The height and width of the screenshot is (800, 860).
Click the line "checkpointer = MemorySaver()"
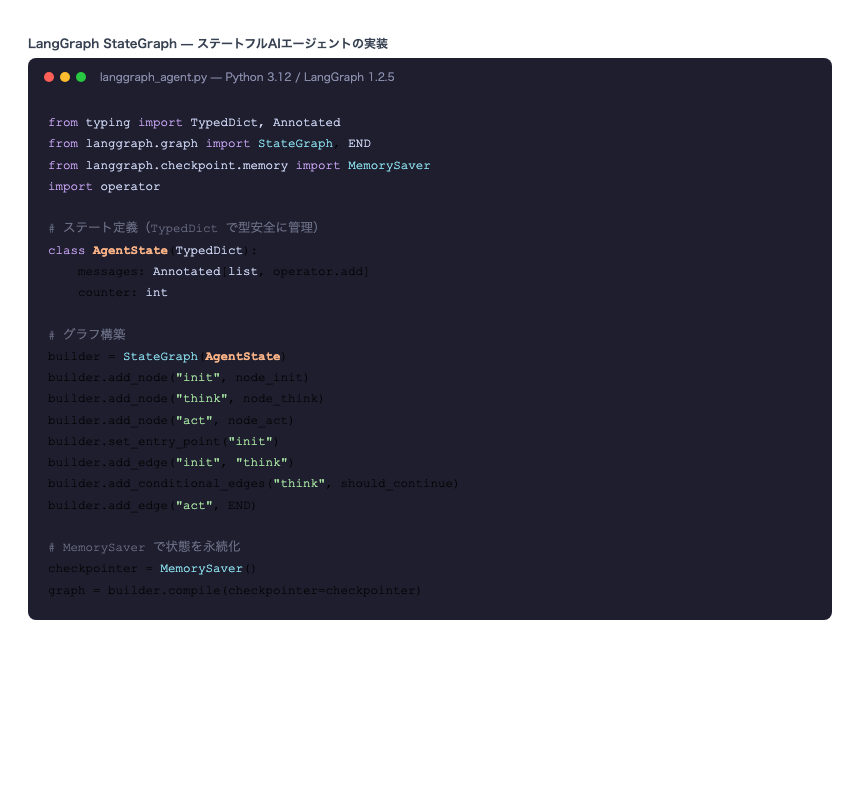[x=152, y=569]
